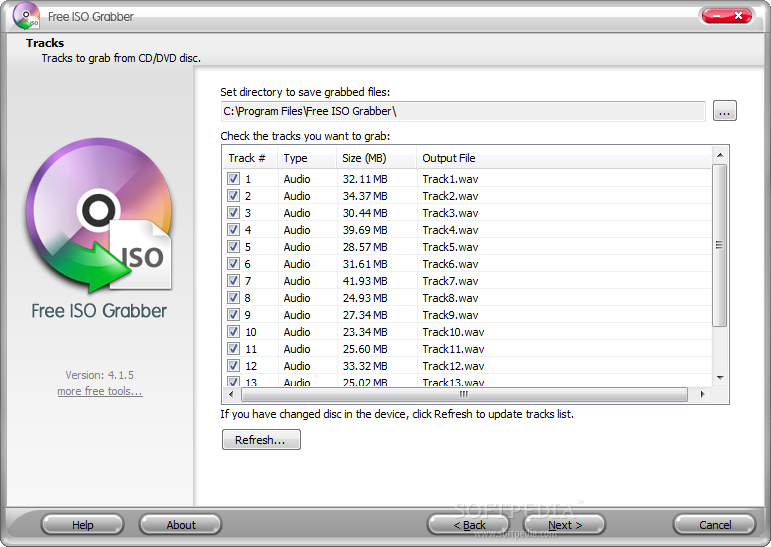
Task: Proceed with the Next > button
Action: [x=564, y=525]
